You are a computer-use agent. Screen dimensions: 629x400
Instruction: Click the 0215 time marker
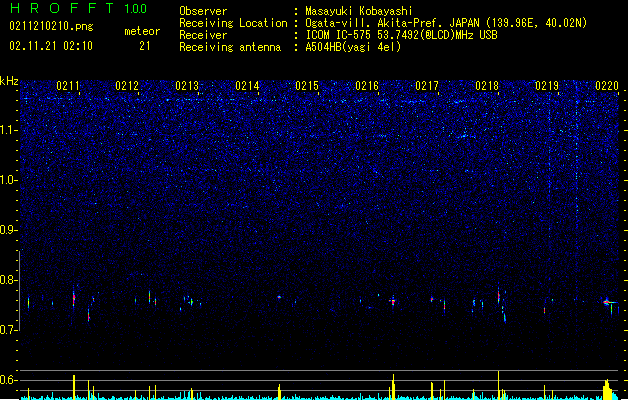point(307,86)
